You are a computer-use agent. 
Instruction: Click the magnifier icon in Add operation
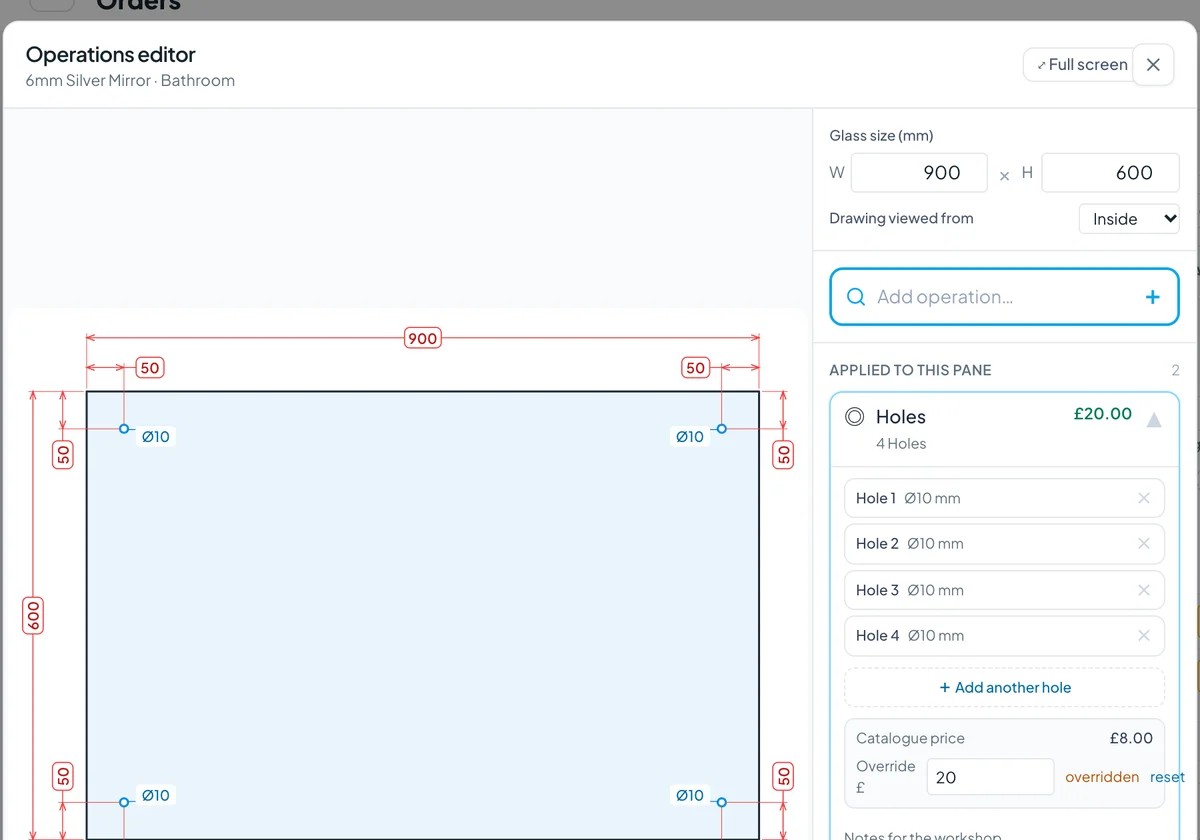click(x=856, y=297)
